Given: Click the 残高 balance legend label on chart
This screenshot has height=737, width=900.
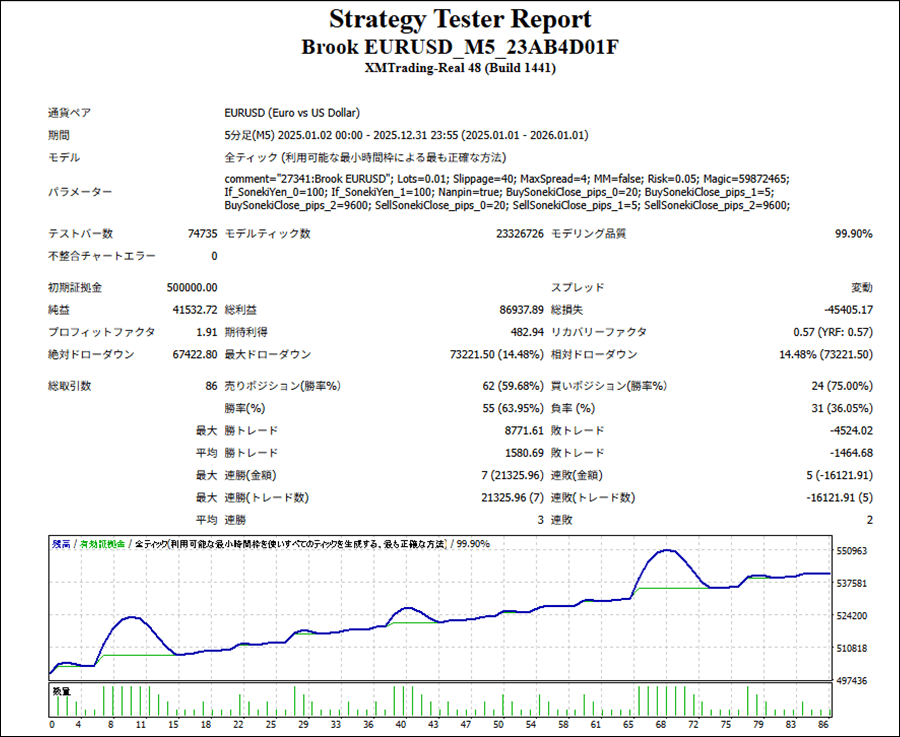Looking at the screenshot, I should pos(61,544).
